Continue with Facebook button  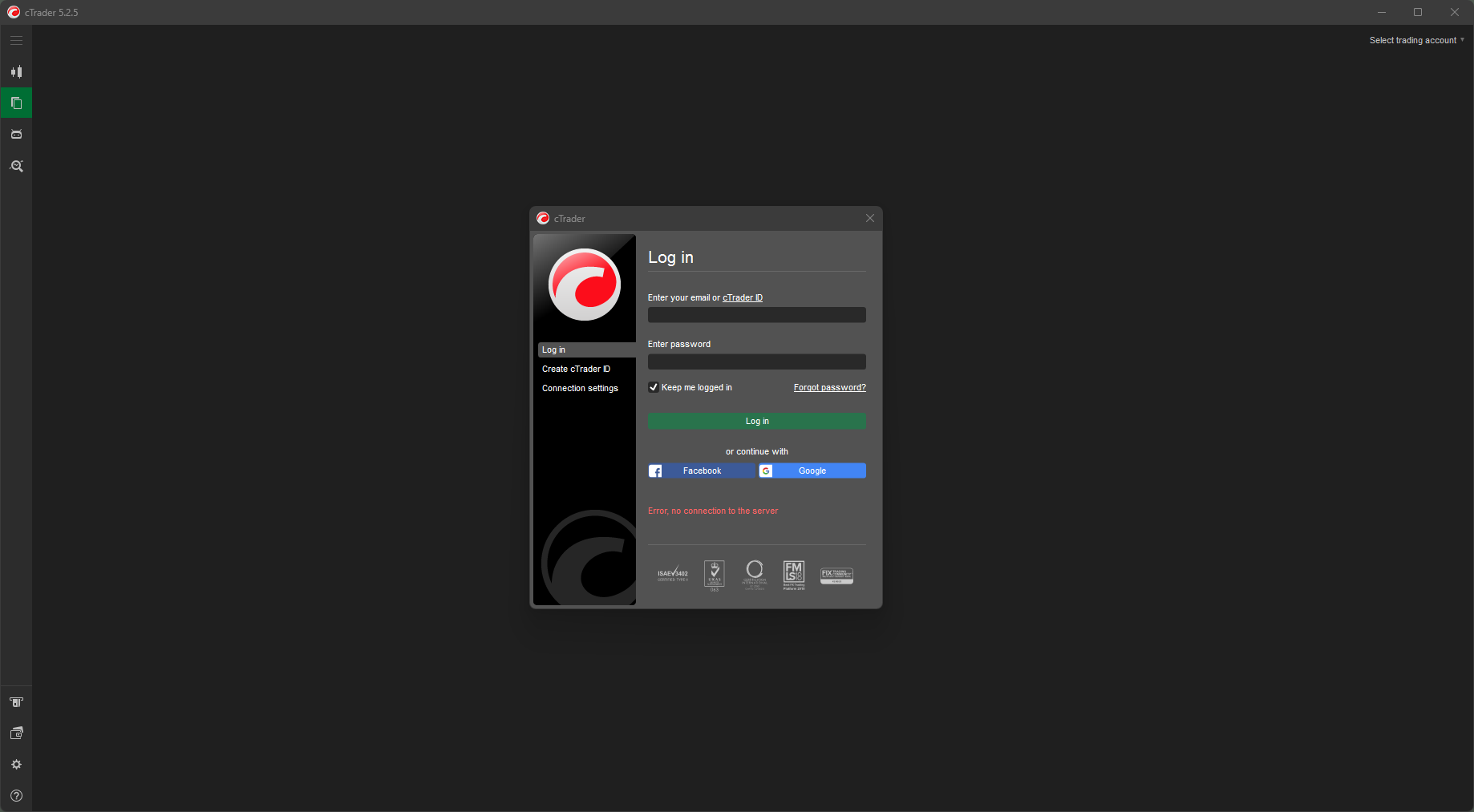pyautogui.click(x=703, y=471)
